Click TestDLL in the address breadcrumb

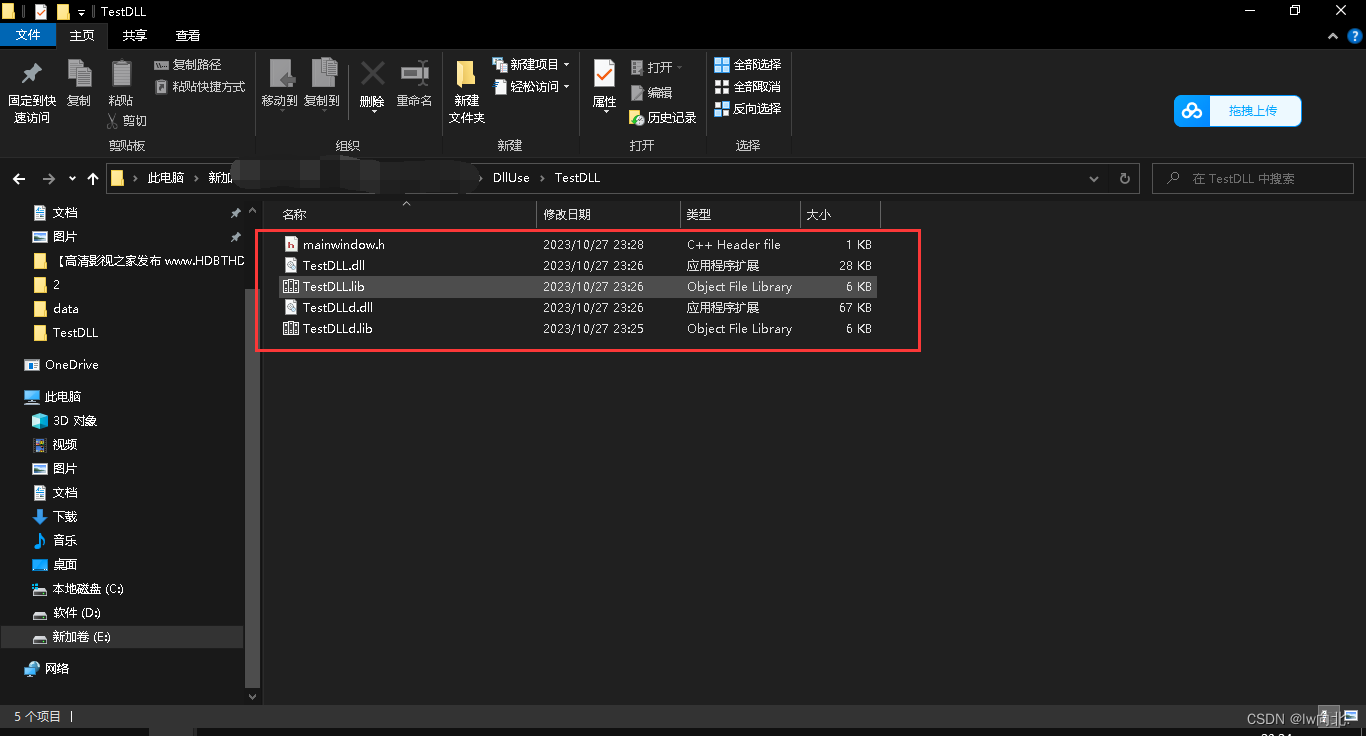click(x=577, y=178)
